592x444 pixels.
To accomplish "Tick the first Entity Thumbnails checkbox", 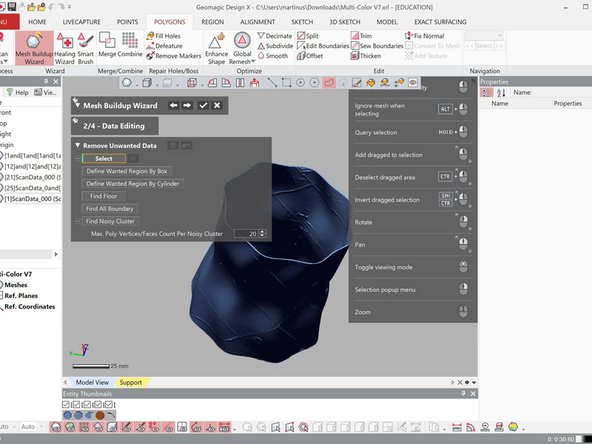I will [x=66, y=404].
